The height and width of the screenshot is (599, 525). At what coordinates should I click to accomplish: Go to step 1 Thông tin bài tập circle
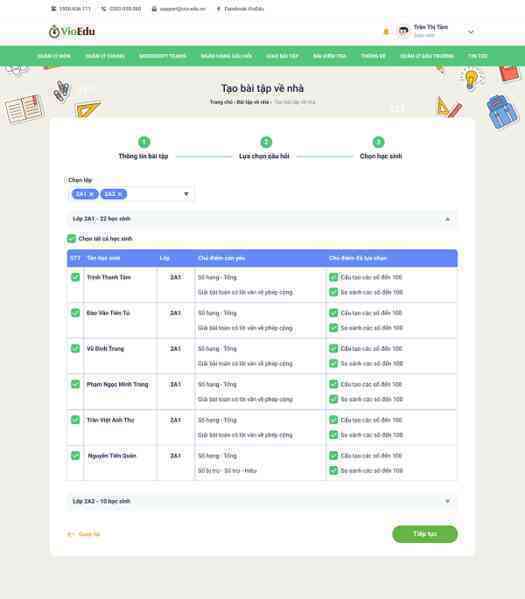click(144, 142)
